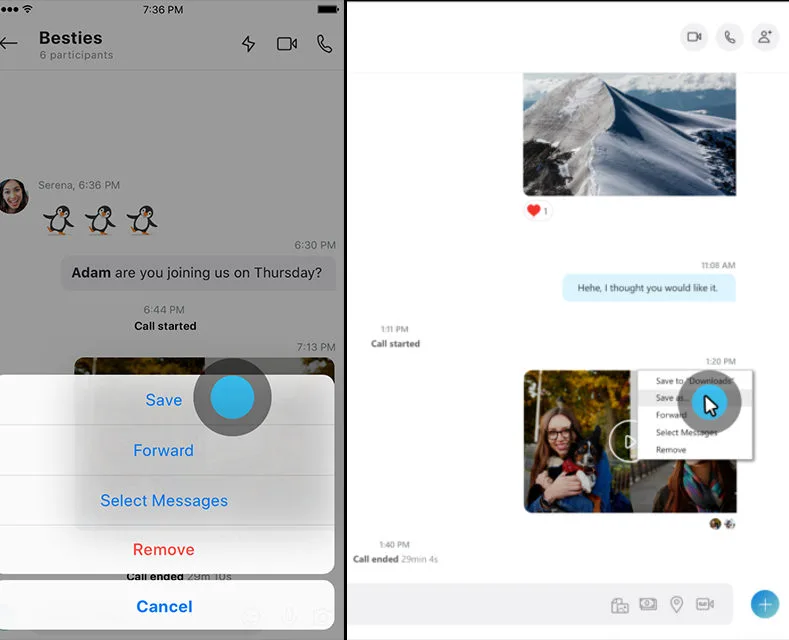789x640 pixels.
Task: Tap "Serena, 6:36 PM" sender label
Action: click(79, 185)
